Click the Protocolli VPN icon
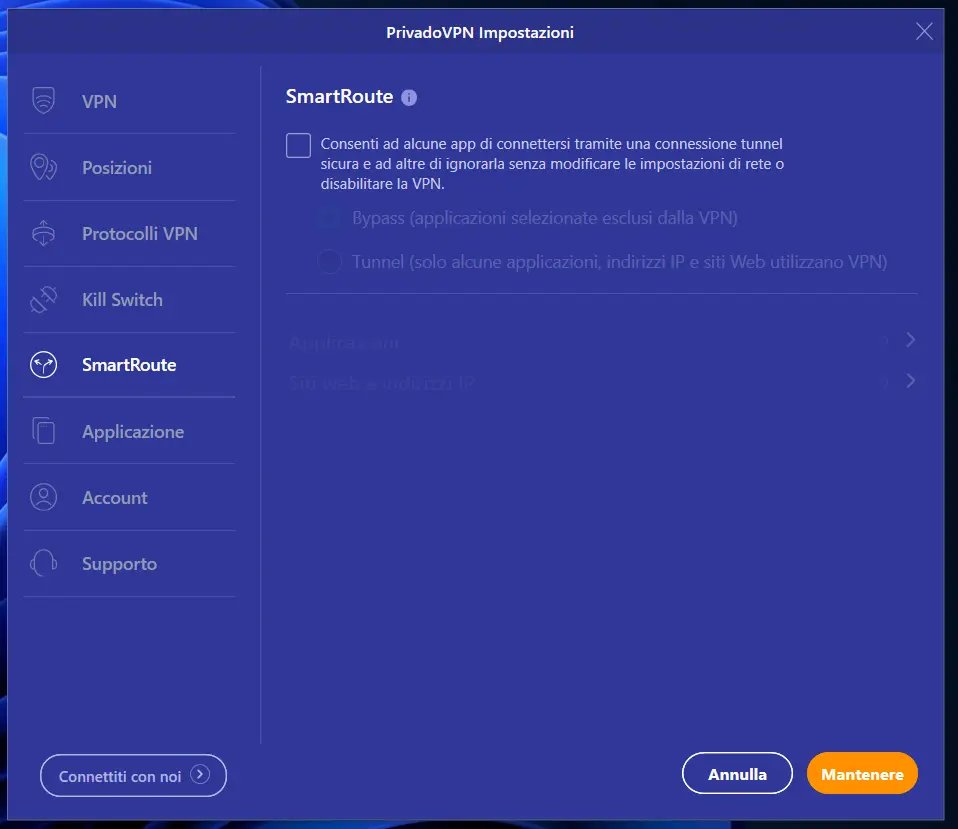Viewport: 958px width, 829px height. [x=43, y=233]
